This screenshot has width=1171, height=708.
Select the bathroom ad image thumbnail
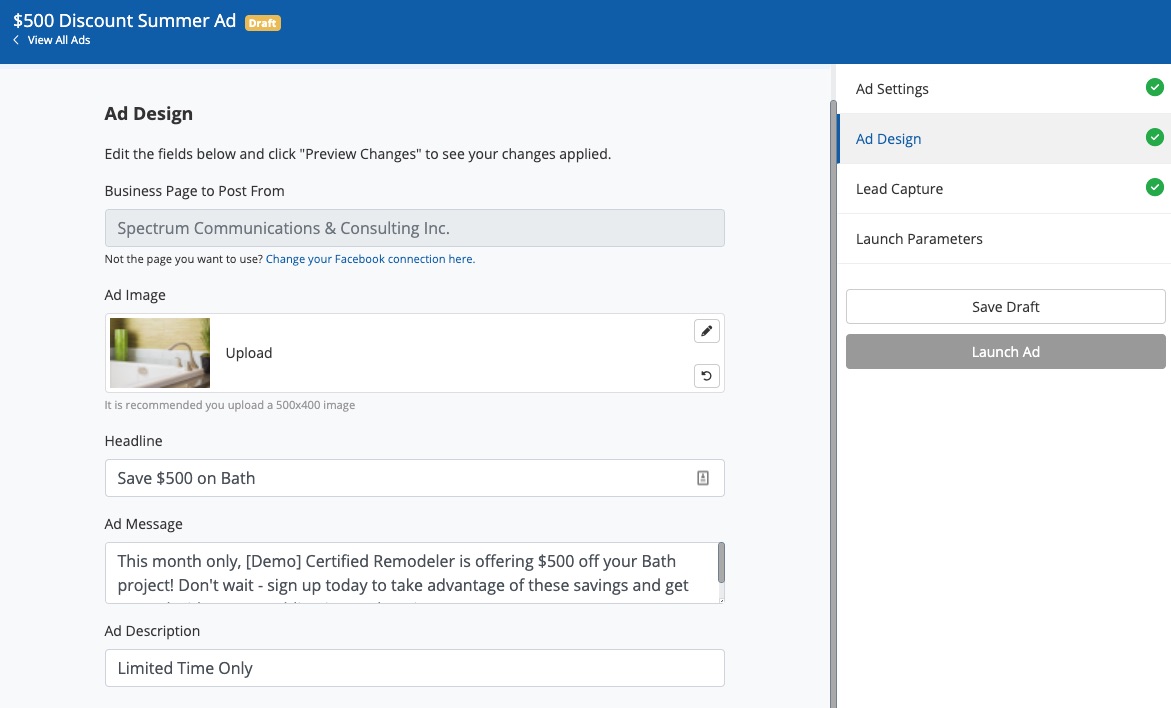[160, 353]
